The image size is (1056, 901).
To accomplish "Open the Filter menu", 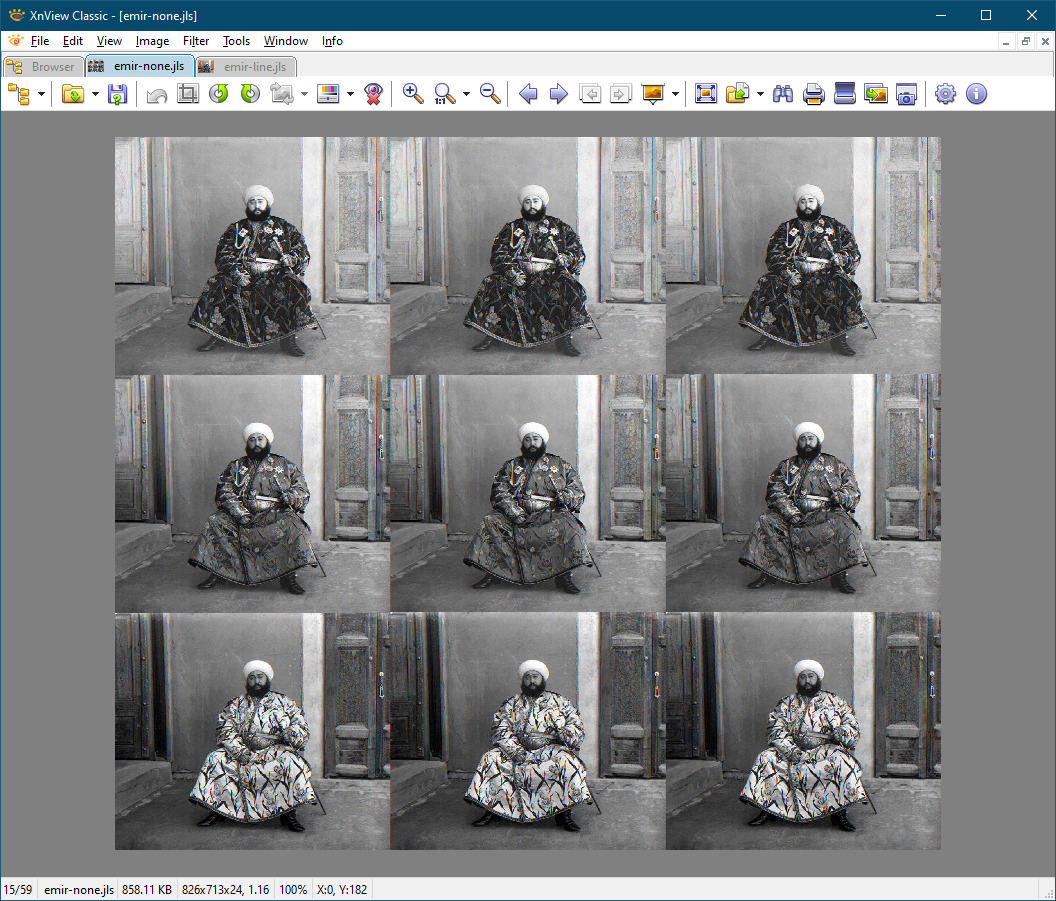I will point(196,41).
